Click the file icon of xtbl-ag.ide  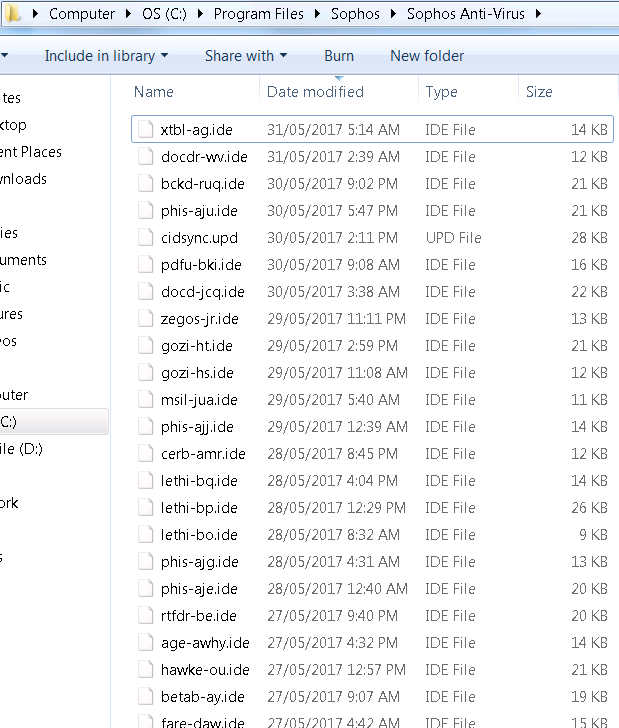pyautogui.click(x=145, y=130)
